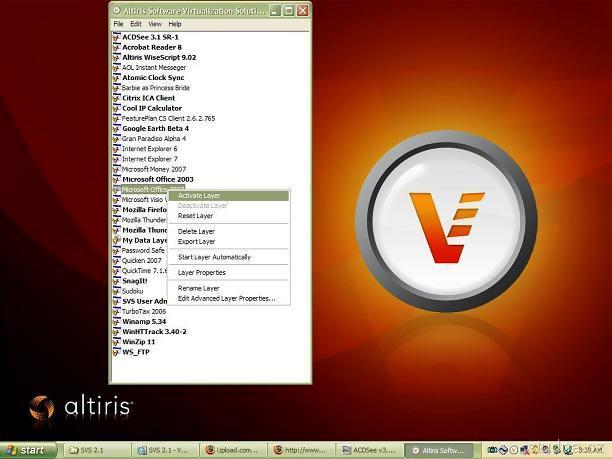Switch to SVS 2.1 - V... taskbar button
The height and width of the screenshot is (459, 612).
click(165, 450)
